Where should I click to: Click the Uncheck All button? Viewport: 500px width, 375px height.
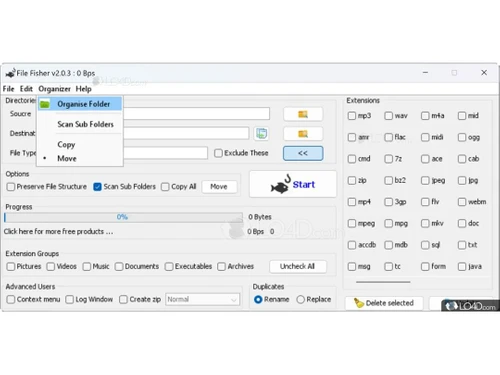point(297,266)
